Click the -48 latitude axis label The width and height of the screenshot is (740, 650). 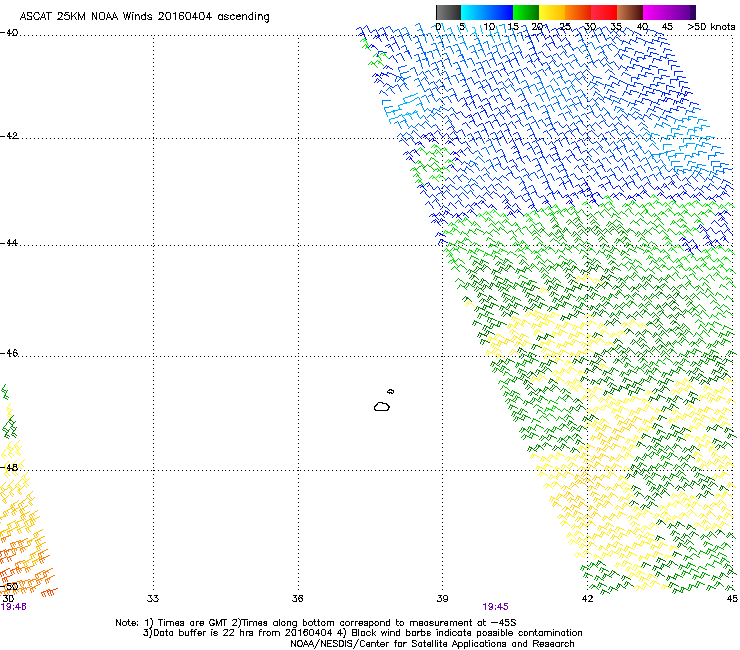coord(9,467)
